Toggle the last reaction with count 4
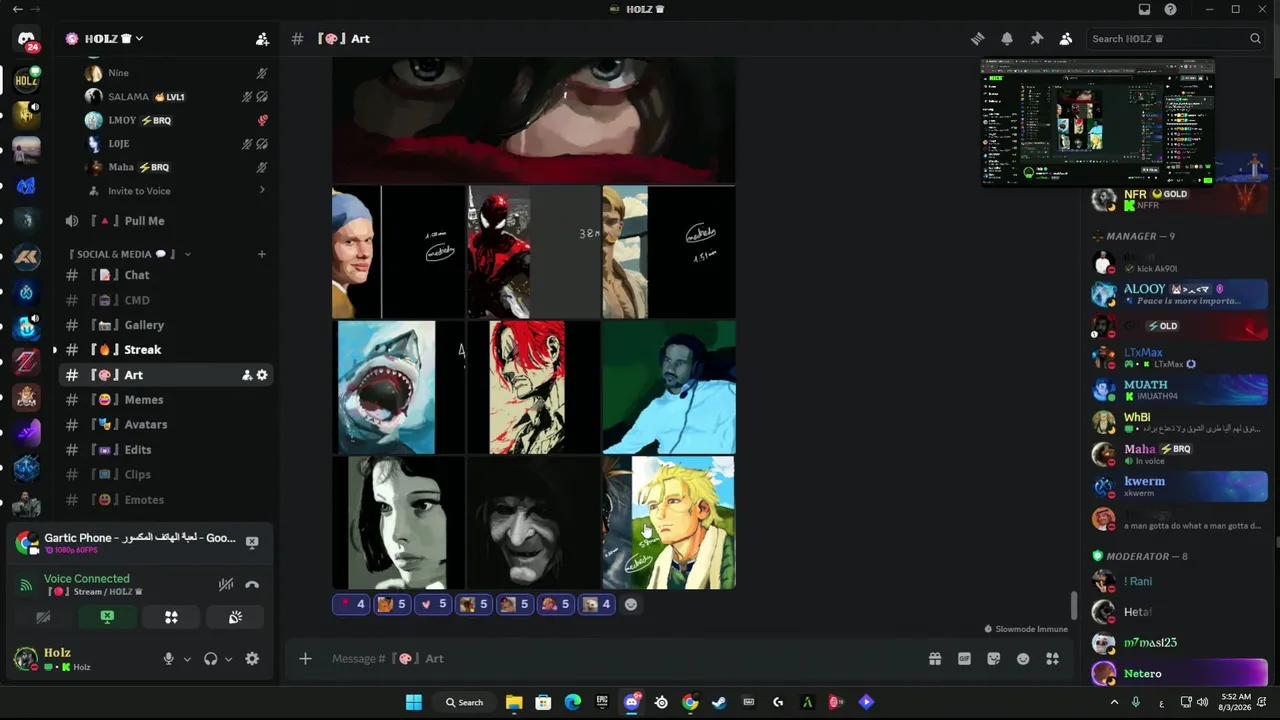 click(x=597, y=604)
